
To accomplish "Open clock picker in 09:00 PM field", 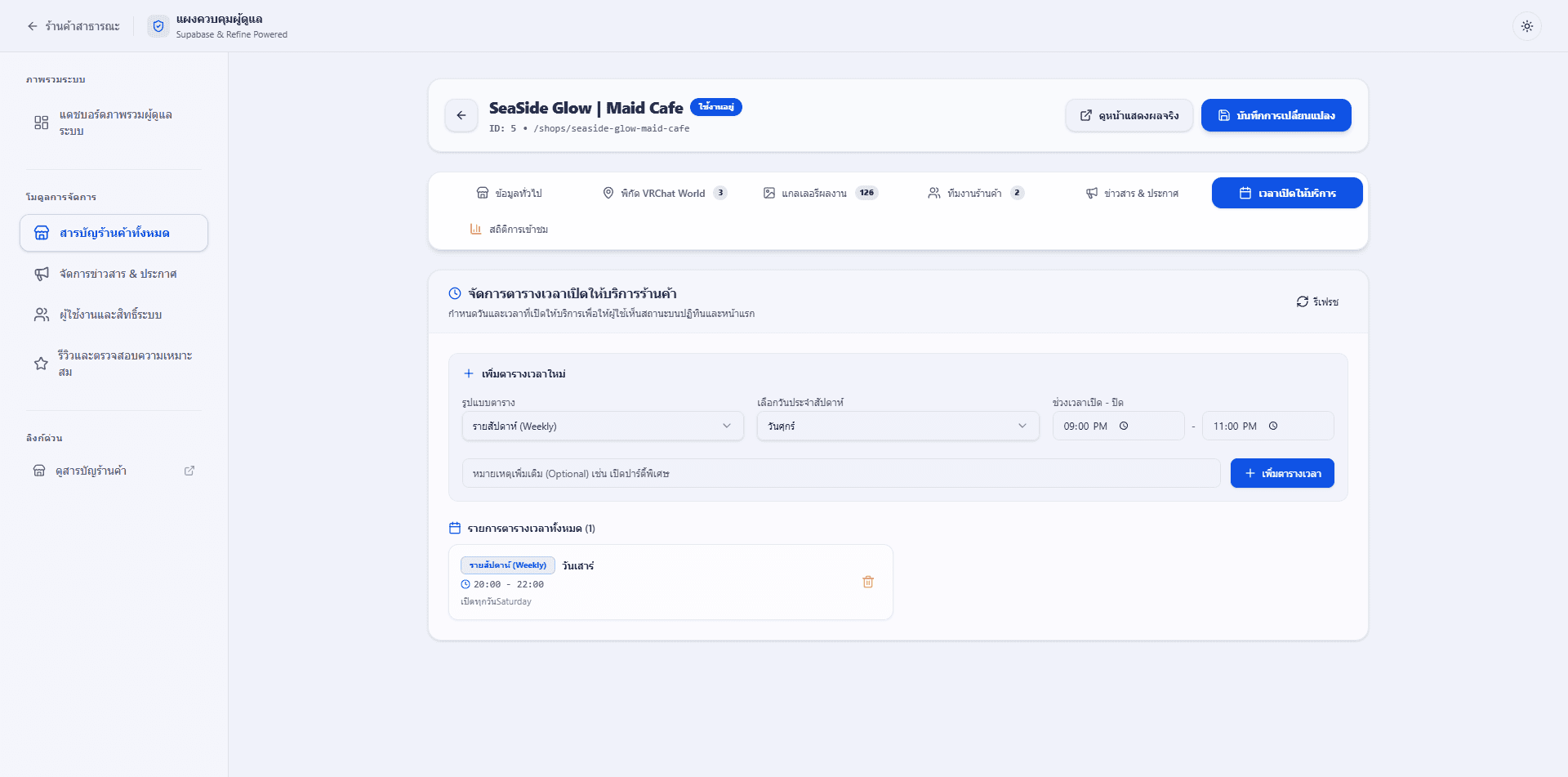I will point(1124,426).
